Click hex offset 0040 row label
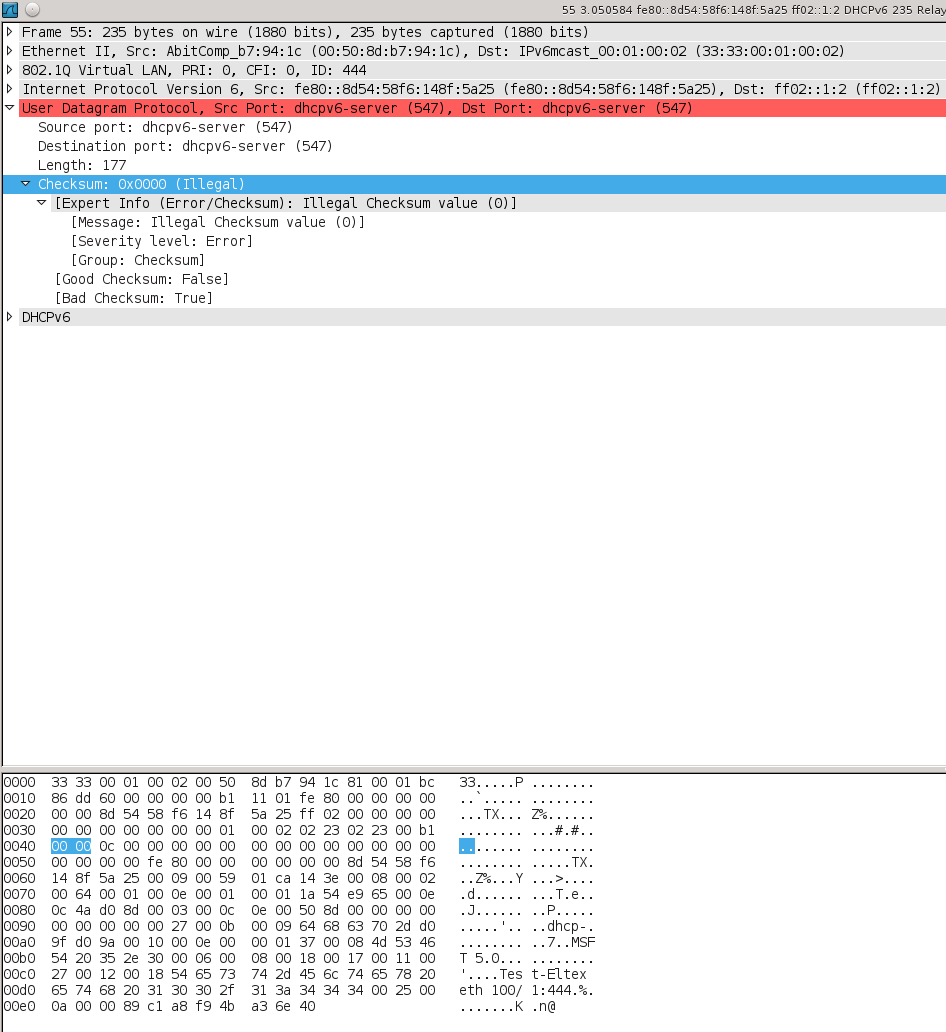 pyautogui.click(x=20, y=846)
